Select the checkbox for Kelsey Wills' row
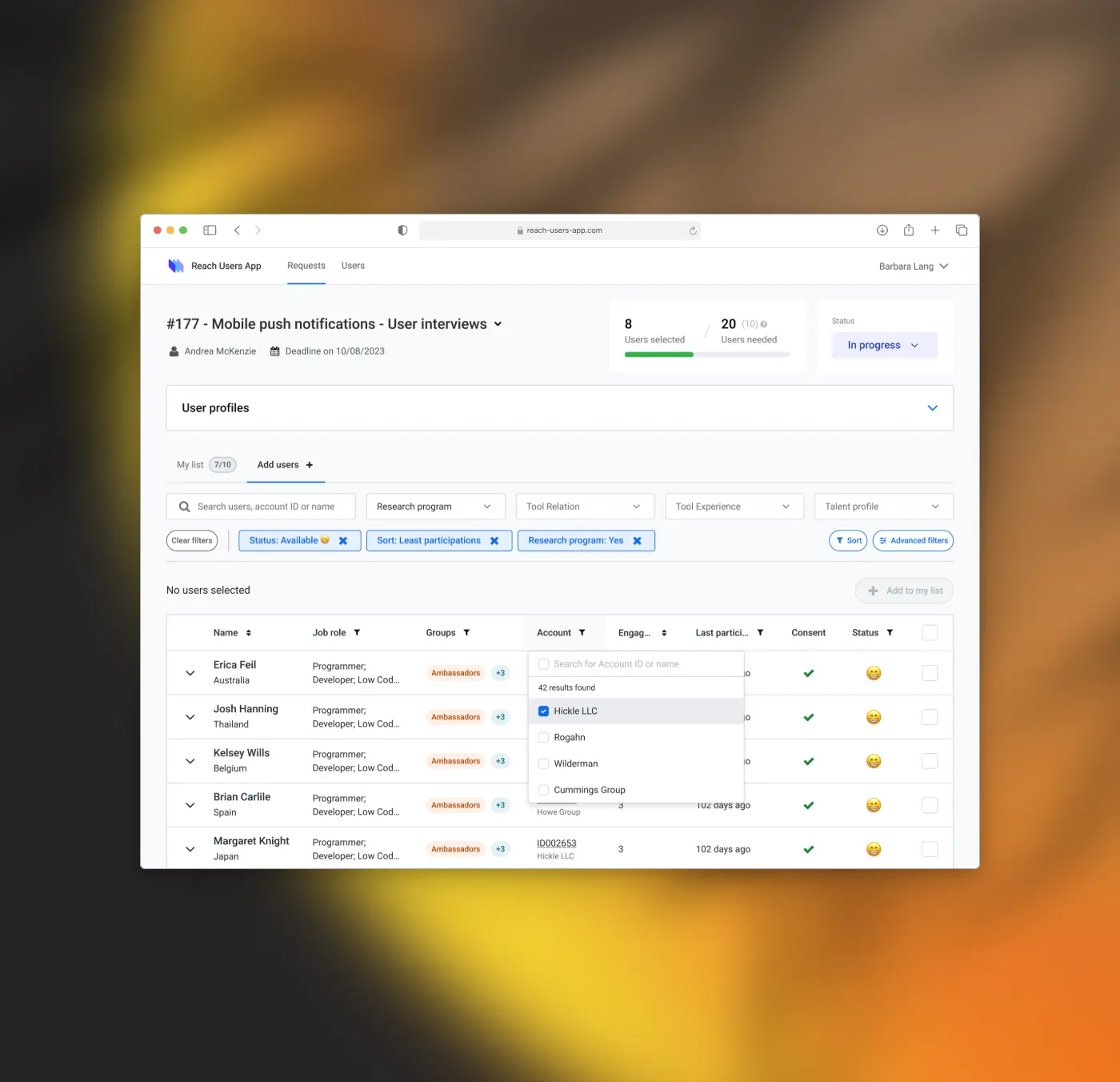This screenshot has width=1120, height=1082. tap(930, 762)
